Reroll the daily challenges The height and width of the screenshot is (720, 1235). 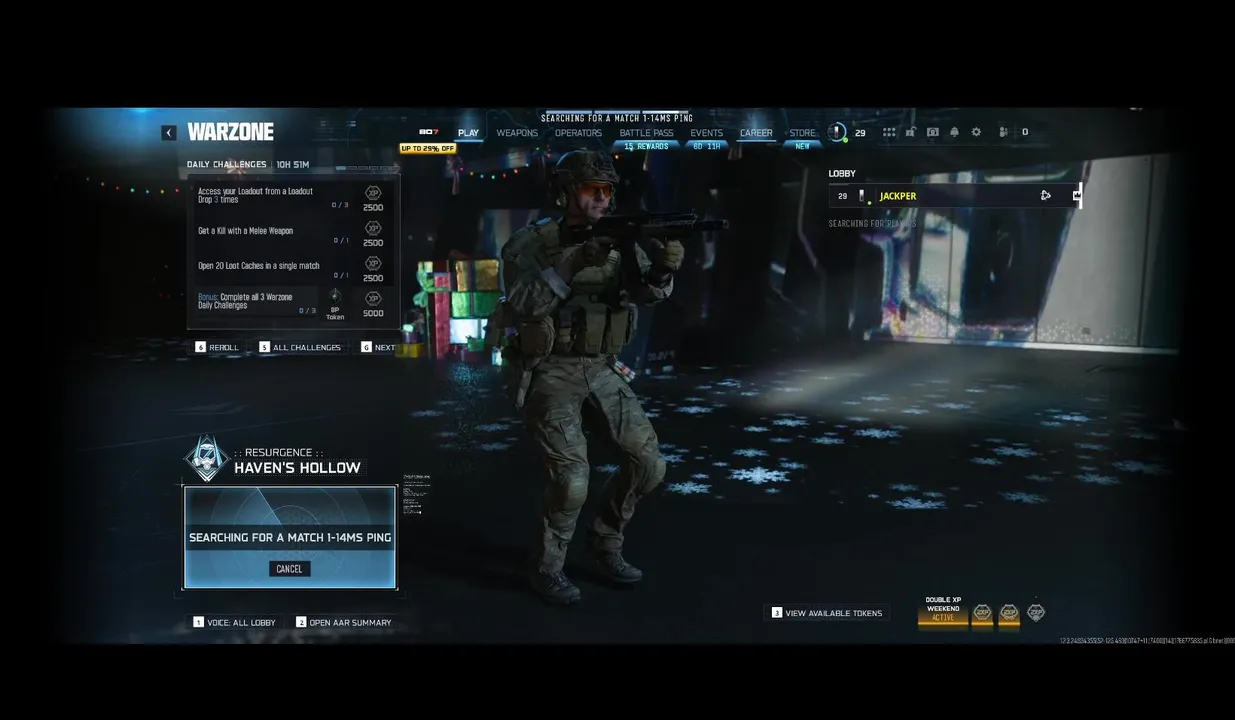tap(217, 347)
